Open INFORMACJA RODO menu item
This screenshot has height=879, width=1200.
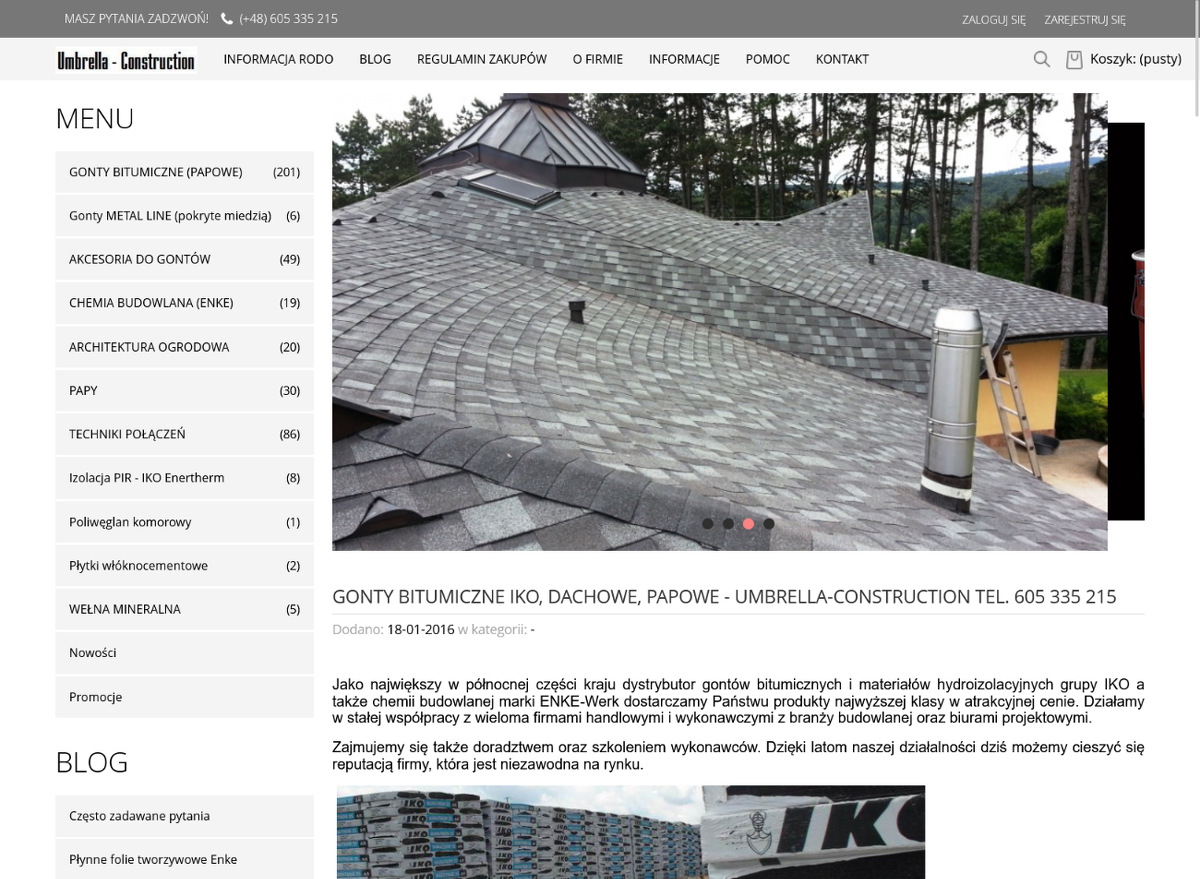pos(278,59)
